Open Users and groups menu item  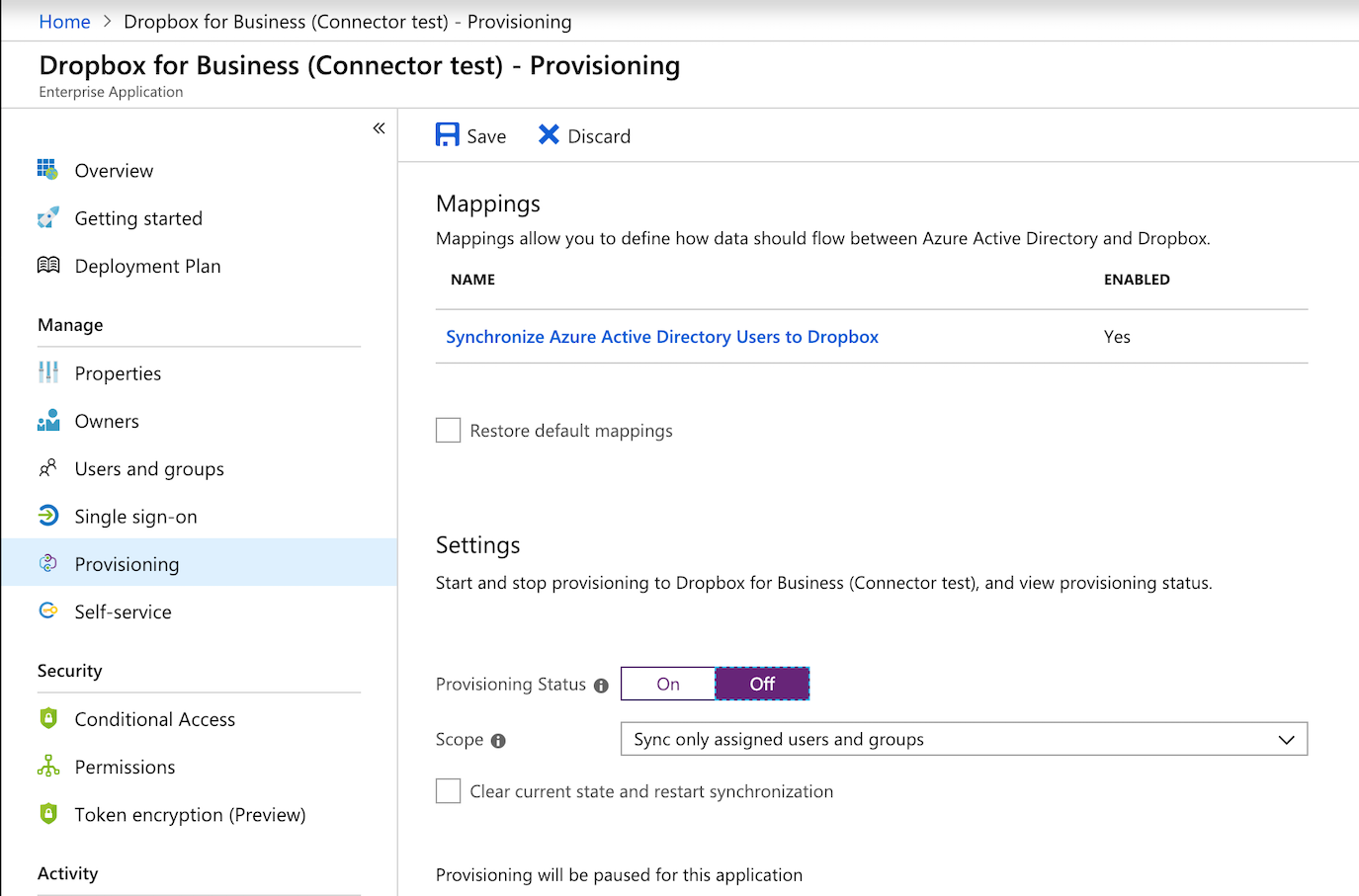pyautogui.click(x=149, y=469)
